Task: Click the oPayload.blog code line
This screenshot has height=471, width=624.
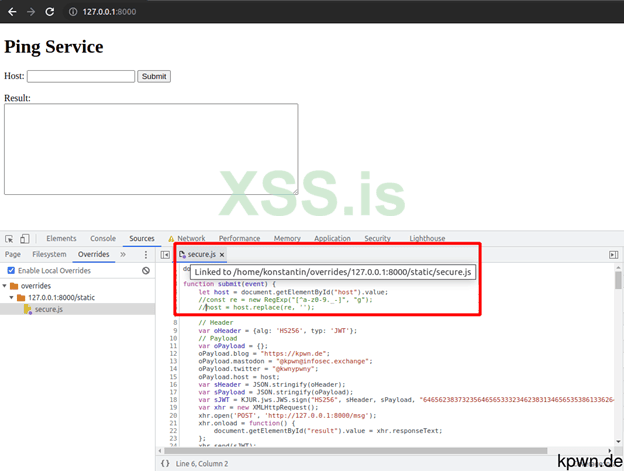Action: click(x=264, y=353)
